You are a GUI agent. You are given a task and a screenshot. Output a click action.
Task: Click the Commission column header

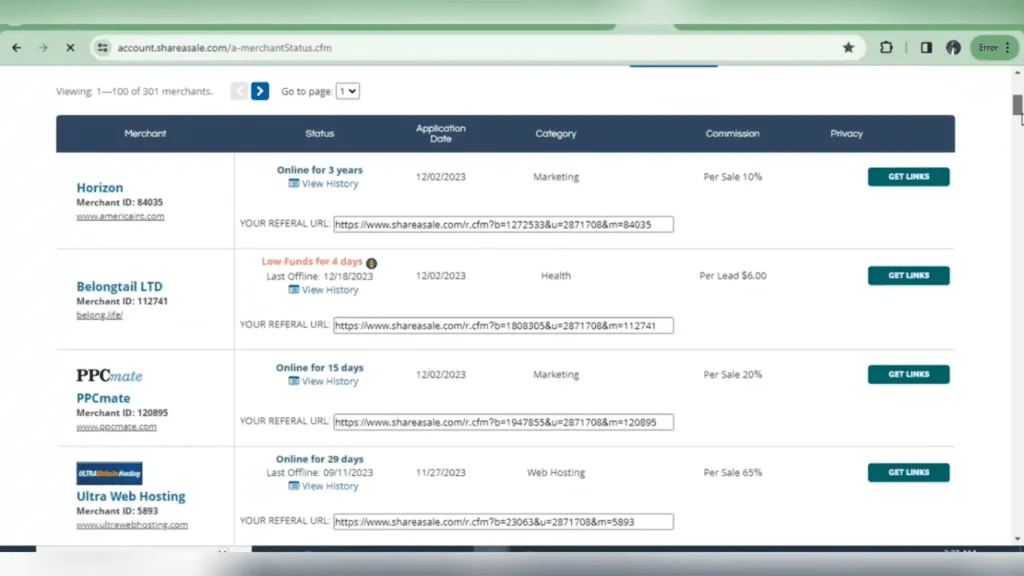pyautogui.click(x=732, y=133)
